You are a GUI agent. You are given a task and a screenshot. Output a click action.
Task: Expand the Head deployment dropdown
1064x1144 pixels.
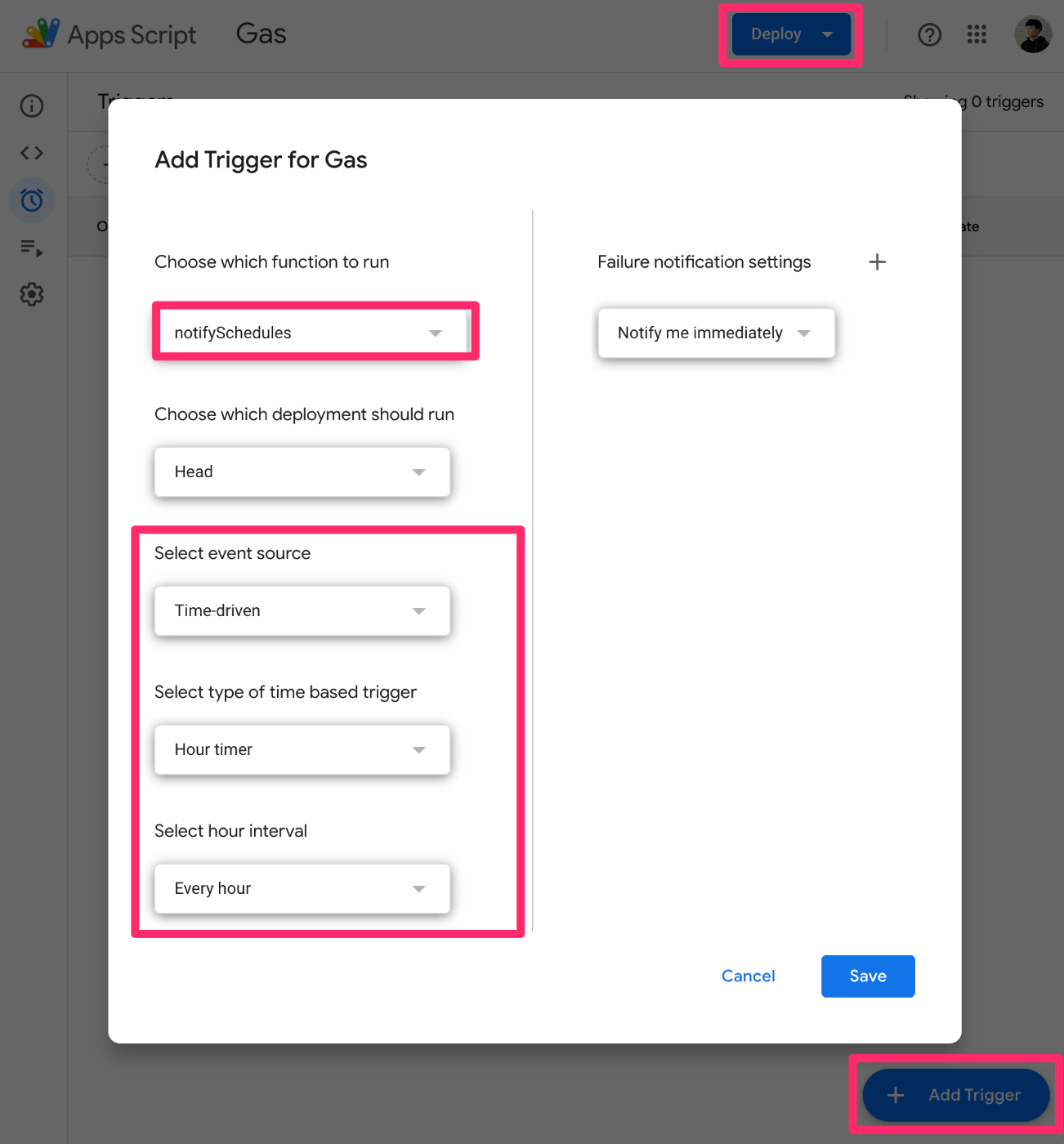coord(302,471)
